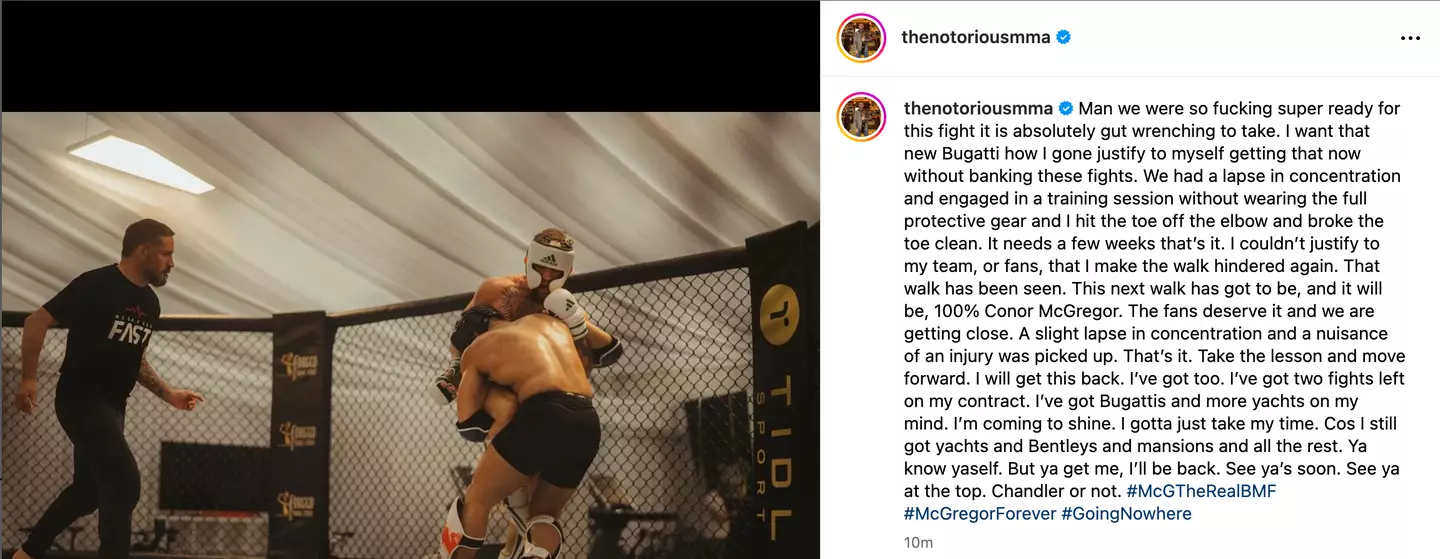Click the black bar above the photo

click(x=410, y=55)
